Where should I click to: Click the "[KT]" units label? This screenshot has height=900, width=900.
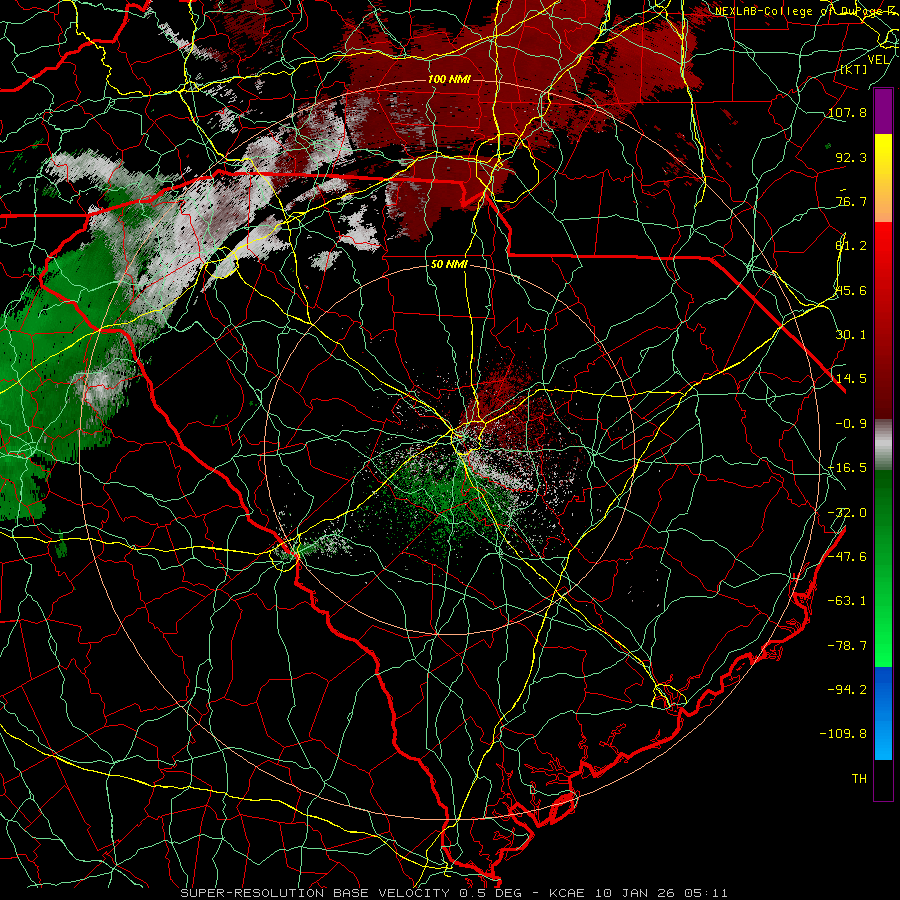tap(854, 69)
